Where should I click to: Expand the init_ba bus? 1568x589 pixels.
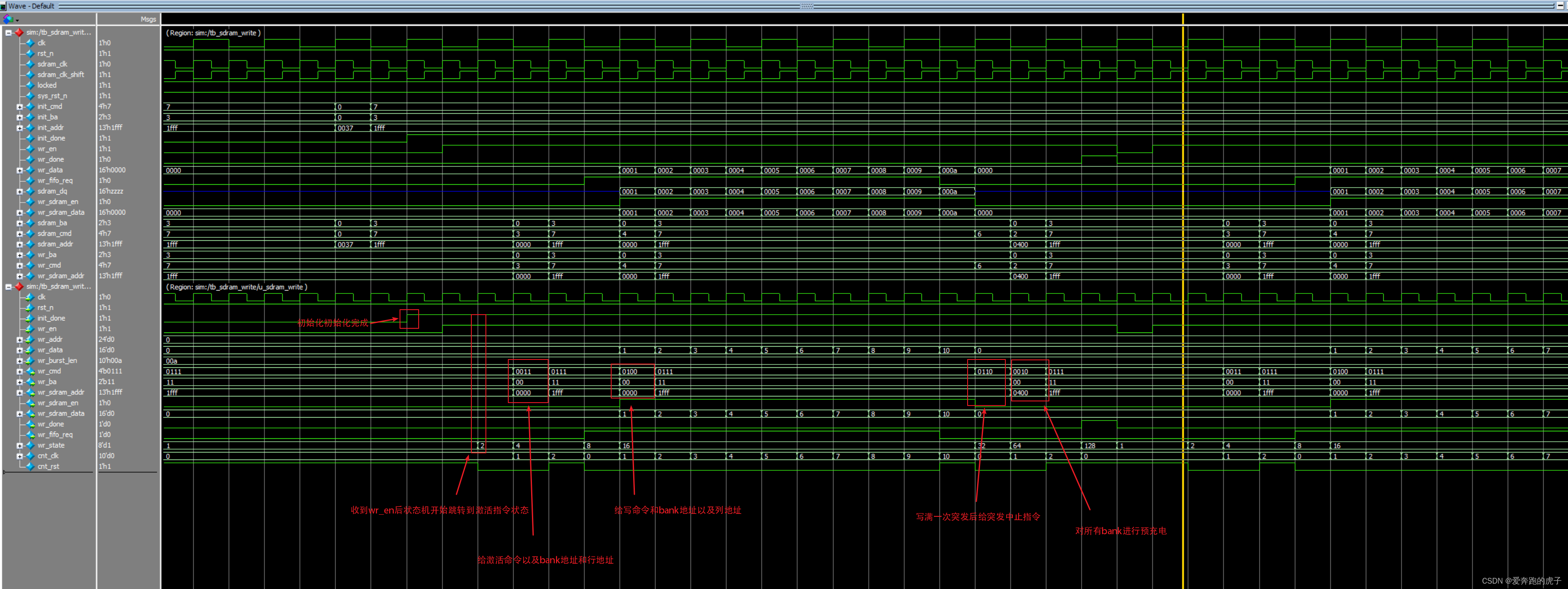[20, 117]
